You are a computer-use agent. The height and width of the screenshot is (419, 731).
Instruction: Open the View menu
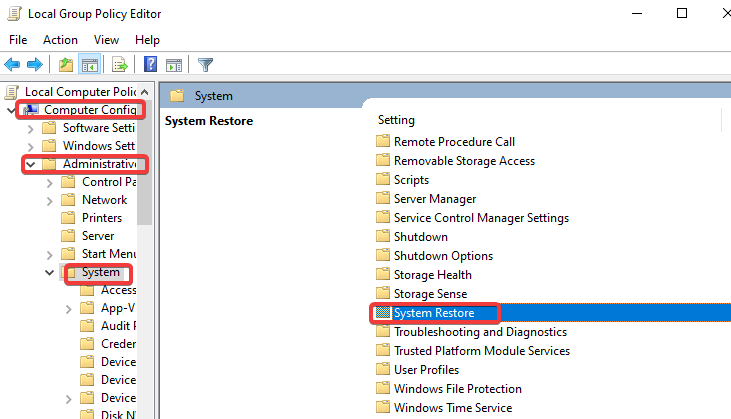pos(106,40)
